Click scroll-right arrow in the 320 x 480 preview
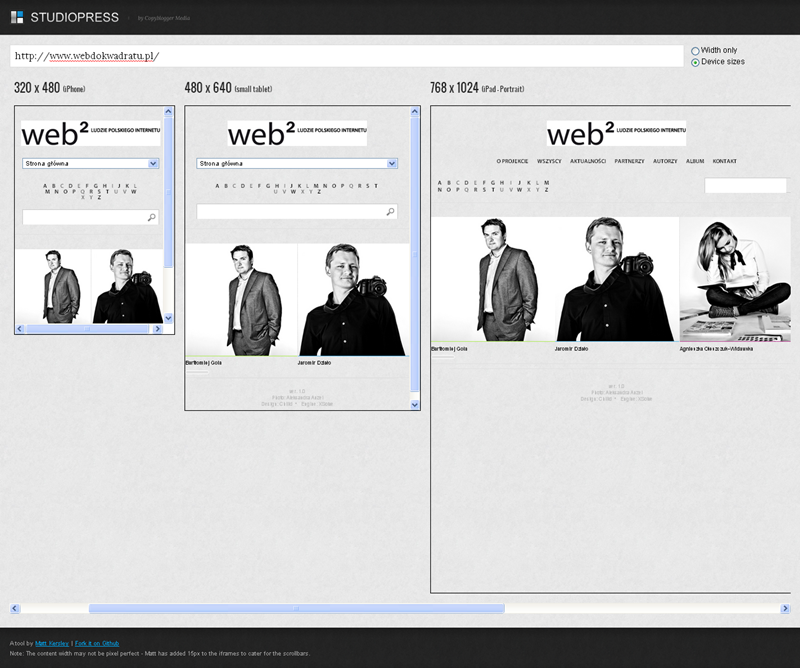The height and width of the screenshot is (668, 800). 157,329
